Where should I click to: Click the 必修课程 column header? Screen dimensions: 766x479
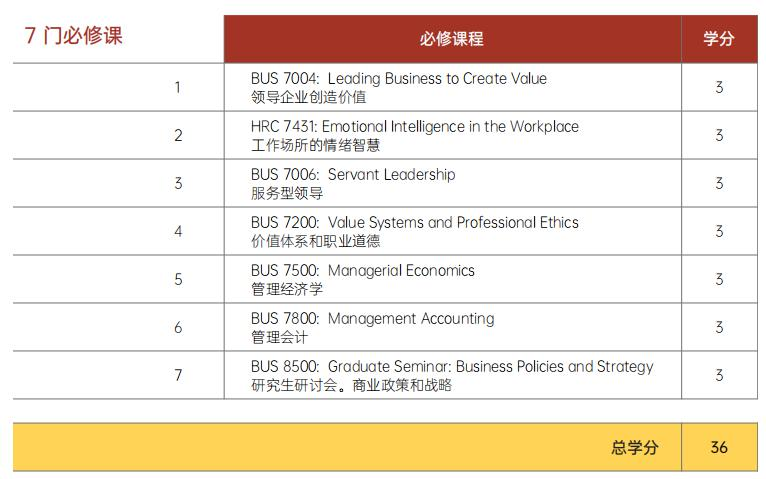pyautogui.click(x=452, y=39)
